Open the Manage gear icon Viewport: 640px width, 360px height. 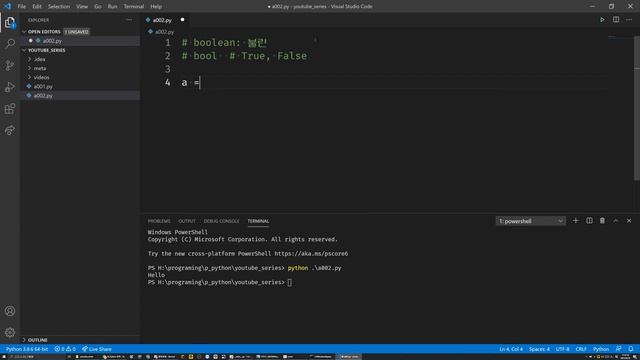click(10, 333)
